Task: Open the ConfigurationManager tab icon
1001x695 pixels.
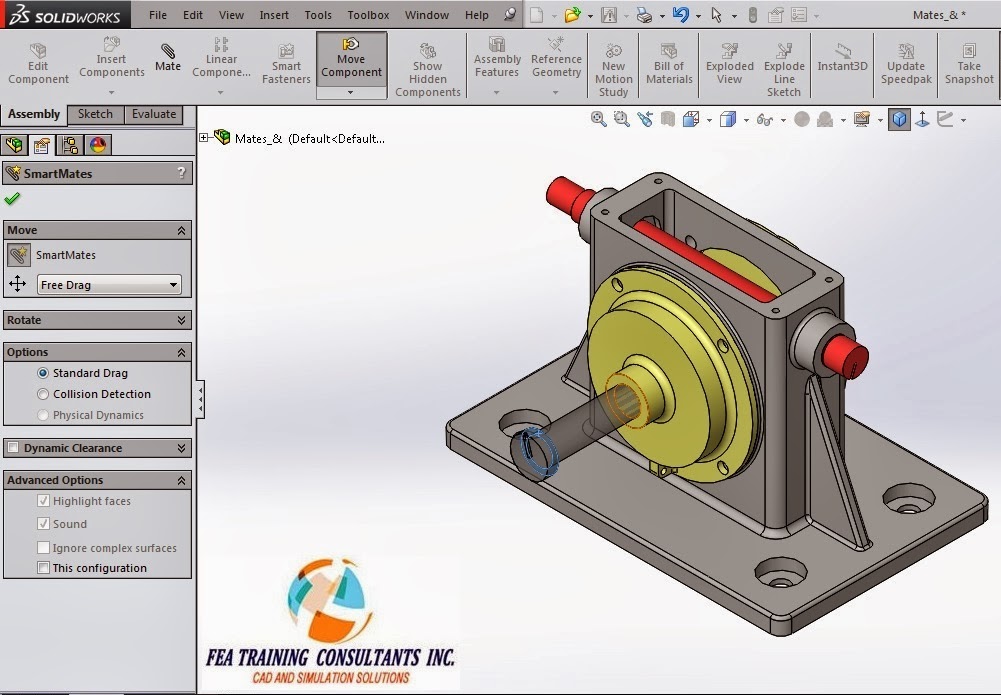Action: pyautogui.click(x=70, y=145)
